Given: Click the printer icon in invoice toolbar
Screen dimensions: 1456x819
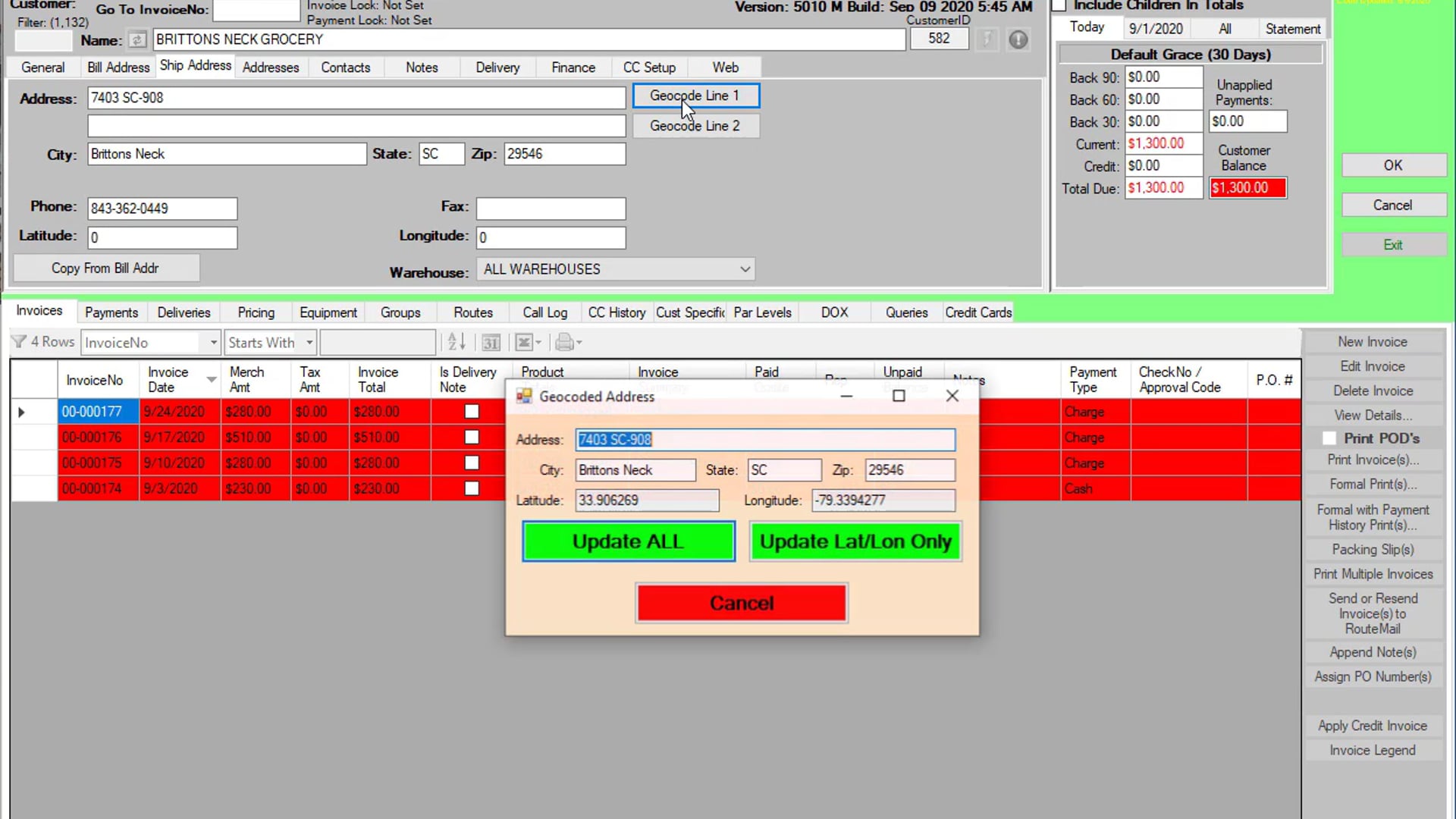Looking at the screenshot, I should pos(563,343).
